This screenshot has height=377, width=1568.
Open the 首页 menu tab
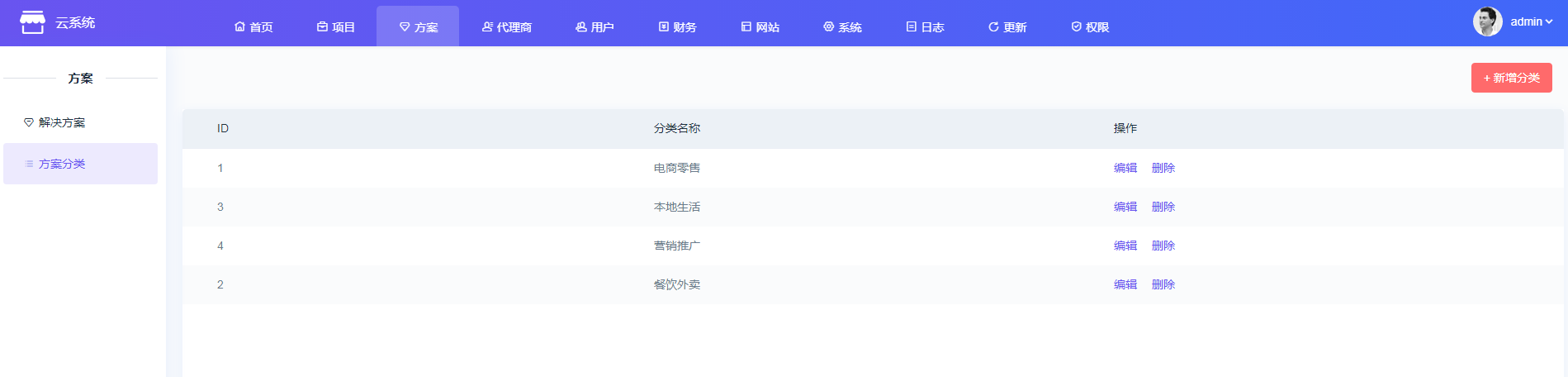coord(253,26)
